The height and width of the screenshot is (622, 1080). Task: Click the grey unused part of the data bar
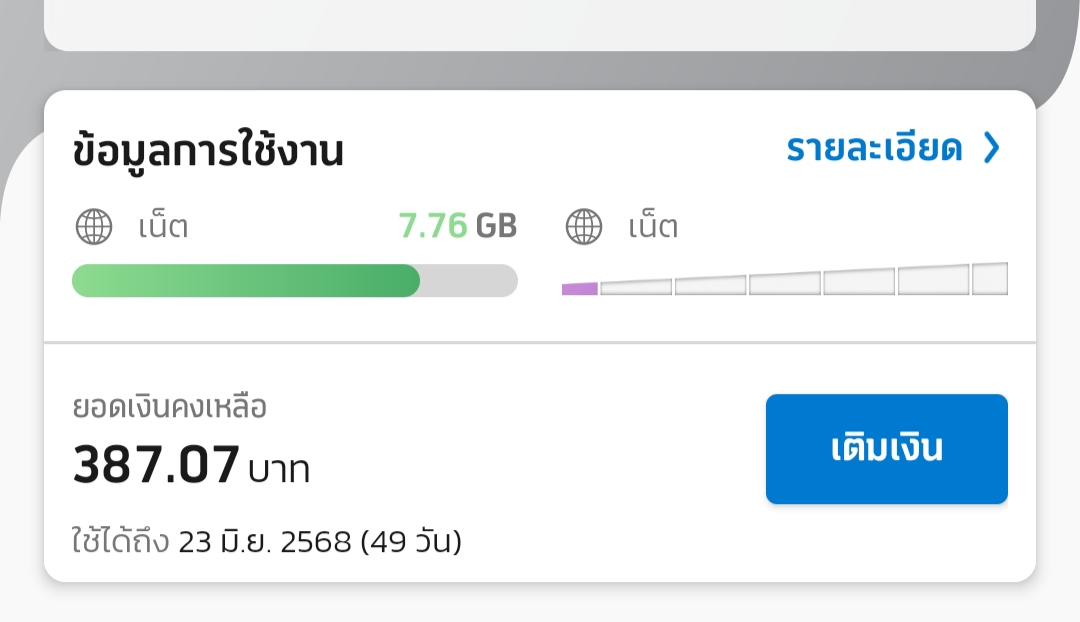tap(469, 281)
